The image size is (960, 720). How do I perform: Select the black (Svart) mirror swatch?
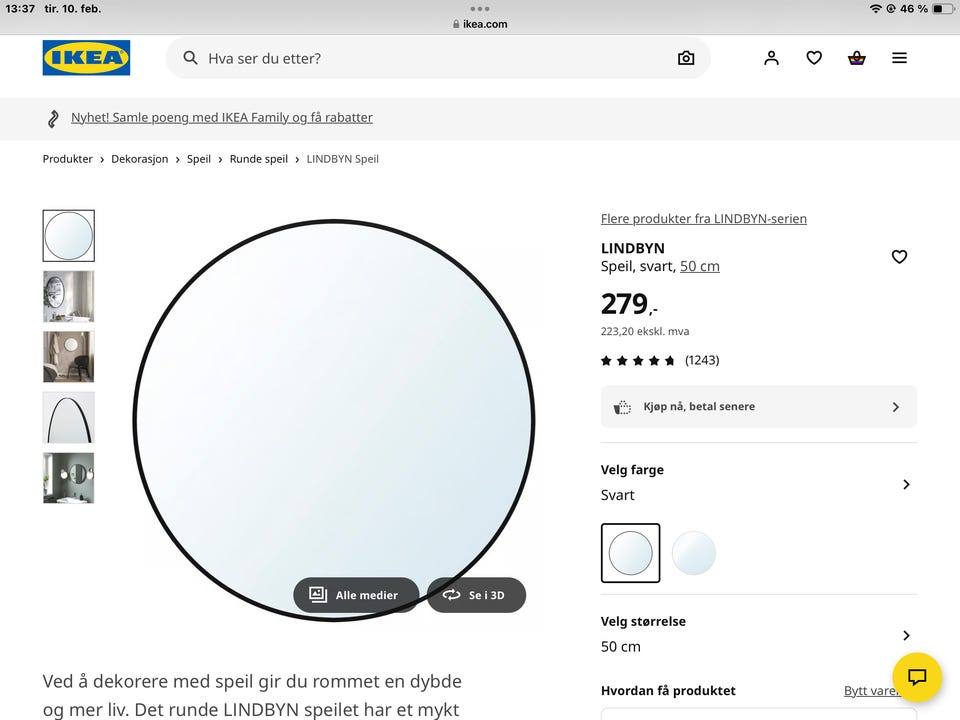tap(631, 553)
